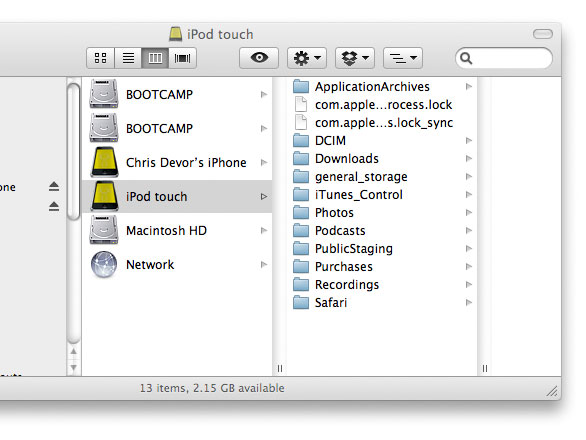Open the Podcasts folder icon
586x440 pixels.
click(x=301, y=230)
